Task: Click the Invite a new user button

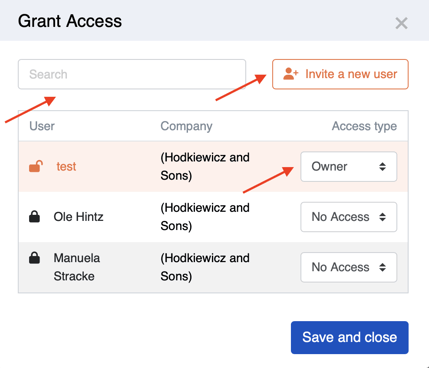Action: (340, 74)
